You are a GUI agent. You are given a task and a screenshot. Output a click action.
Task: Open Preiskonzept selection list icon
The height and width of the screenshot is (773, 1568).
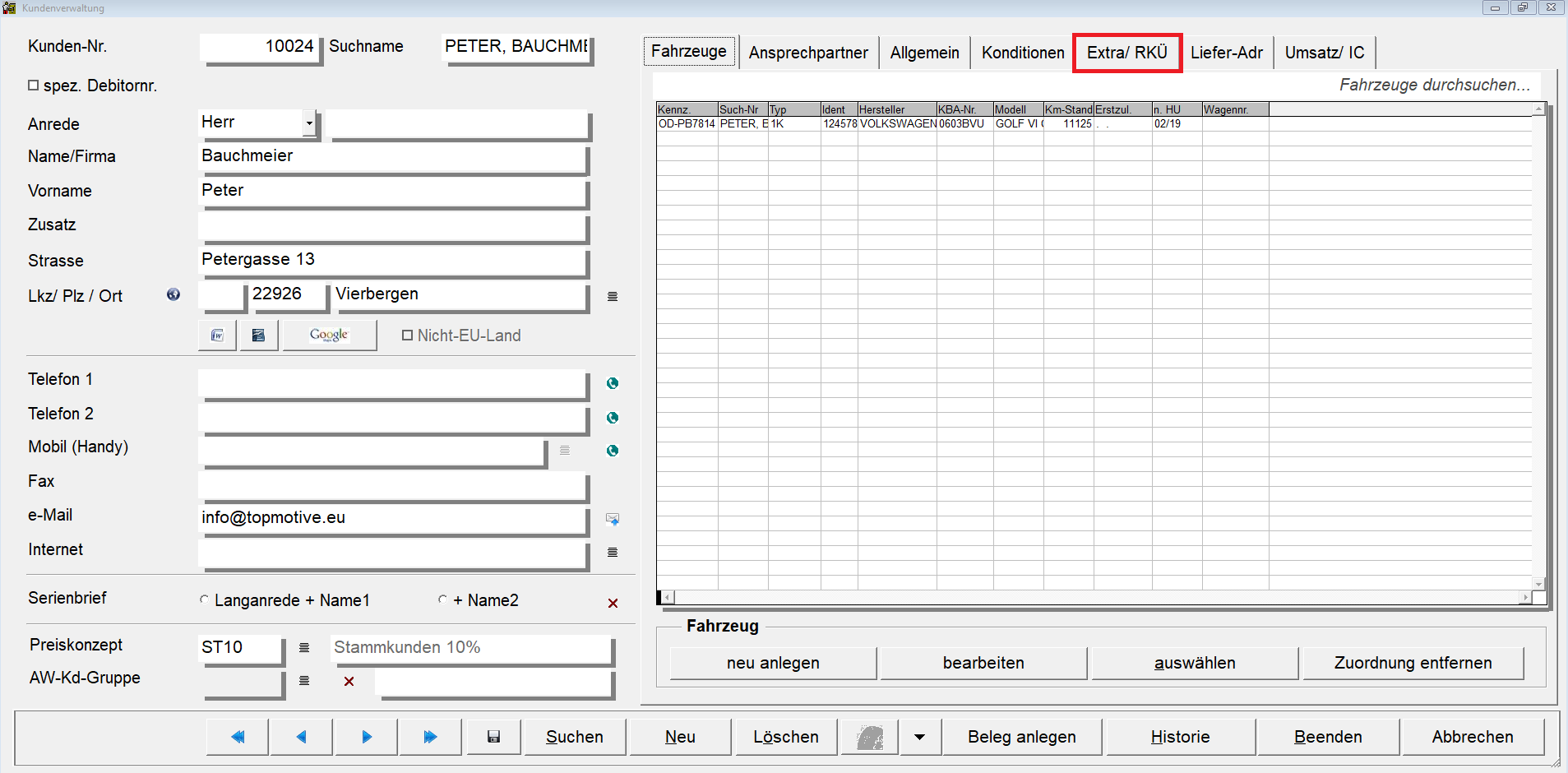point(304,648)
